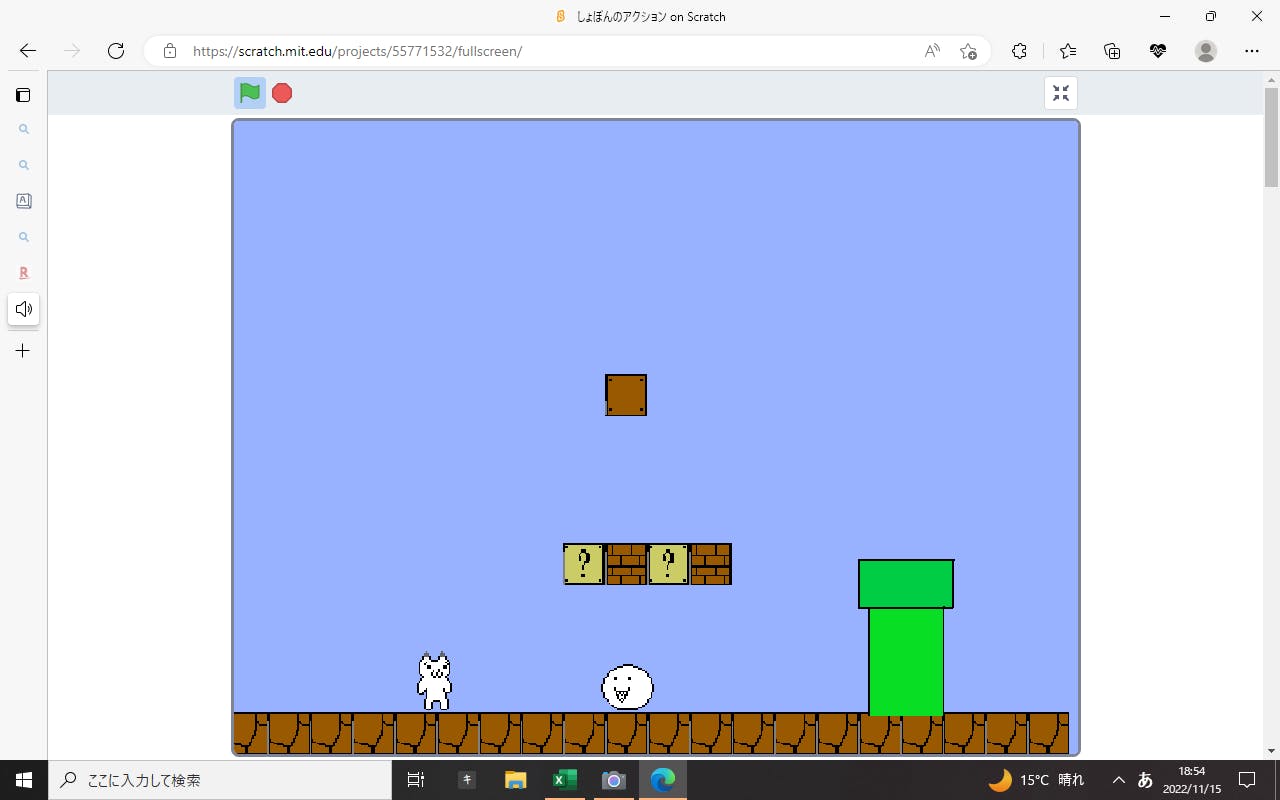1280x800 pixels.
Task: Go back using the browser back arrow
Action: pyautogui.click(x=28, y=51)
